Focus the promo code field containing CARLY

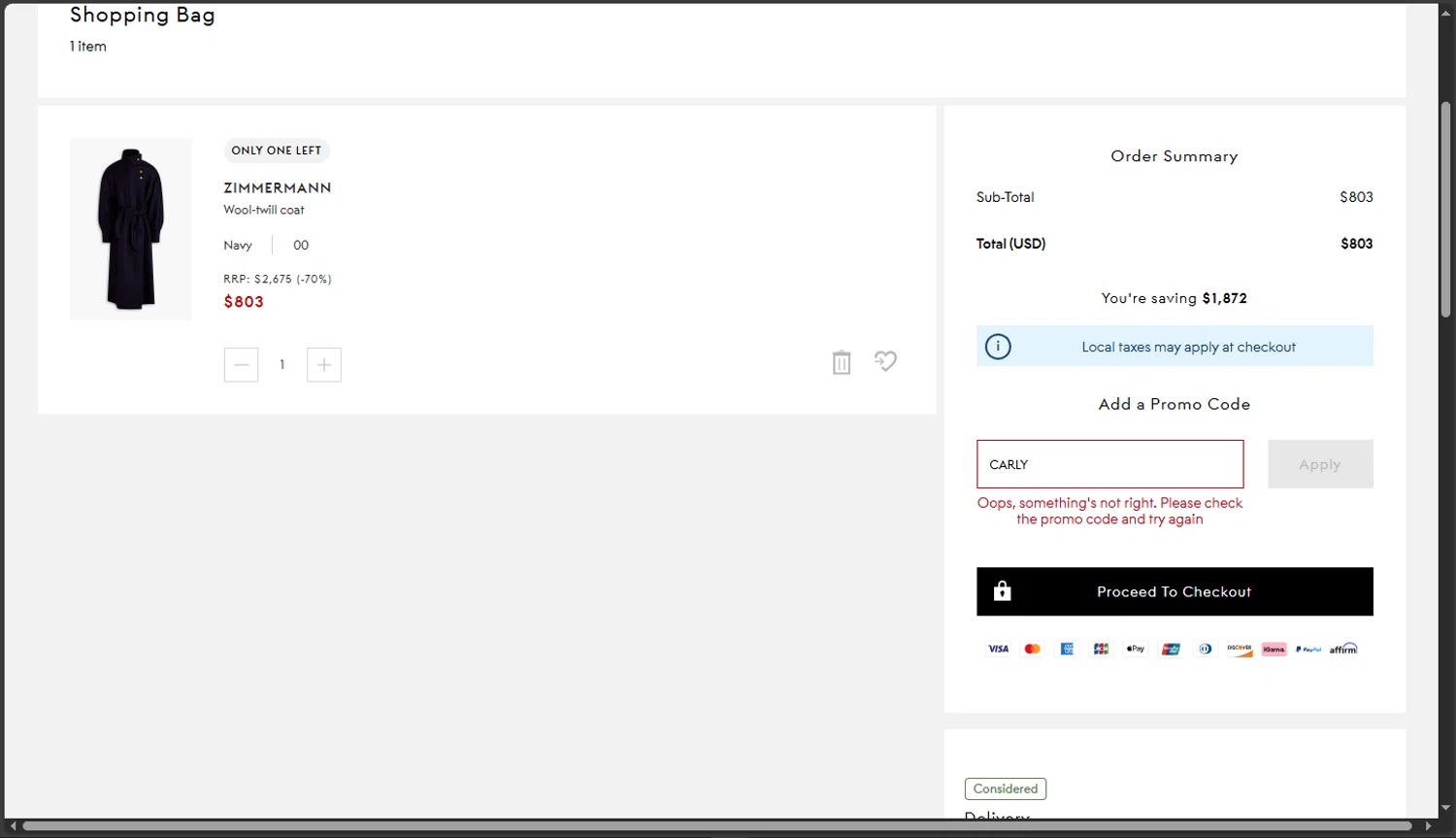click(x=1109, y=464)
